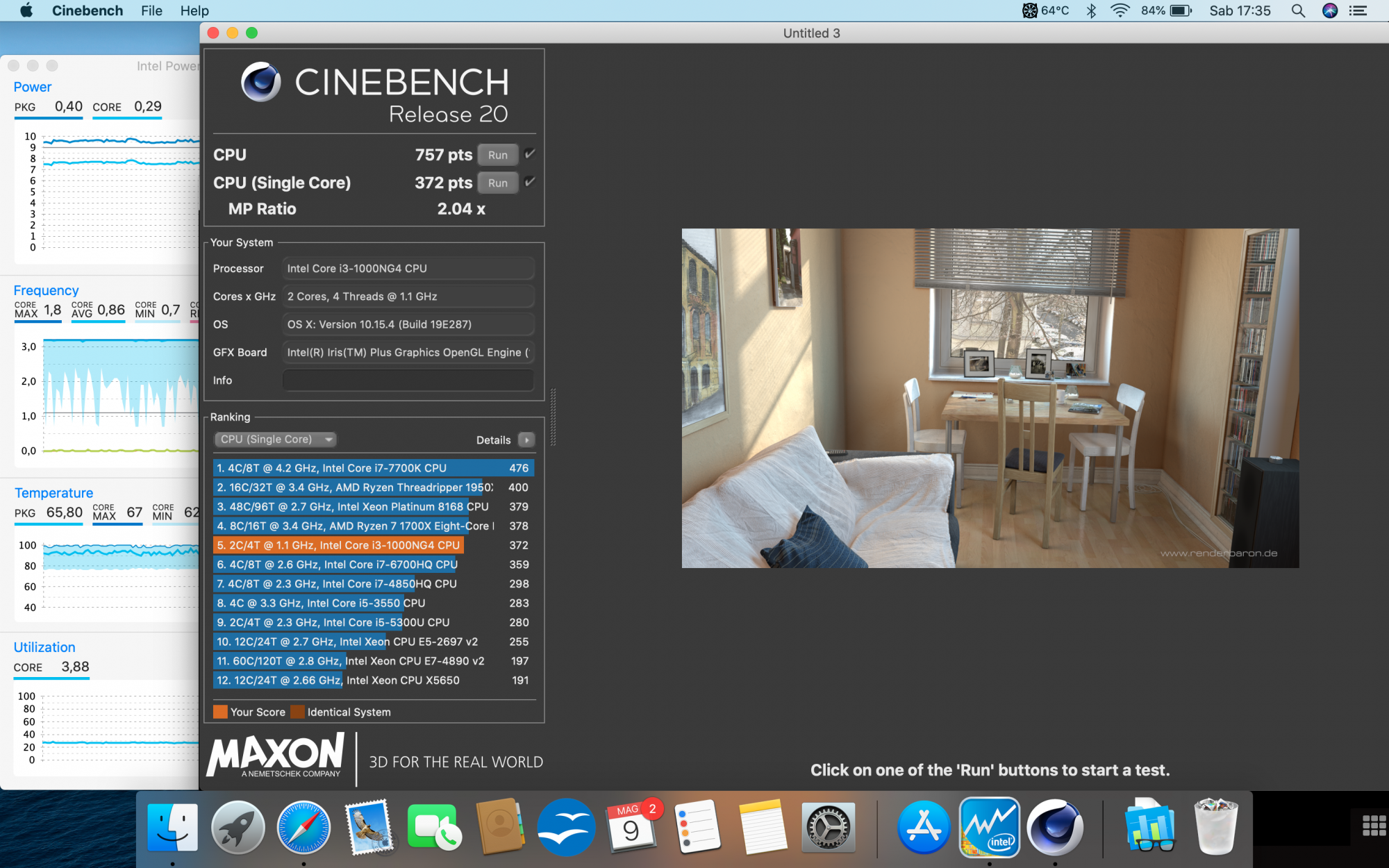Viewport: 1389px width, 868px height.
Task: Open Trash in the Dock
Action: pos(1215,826)
